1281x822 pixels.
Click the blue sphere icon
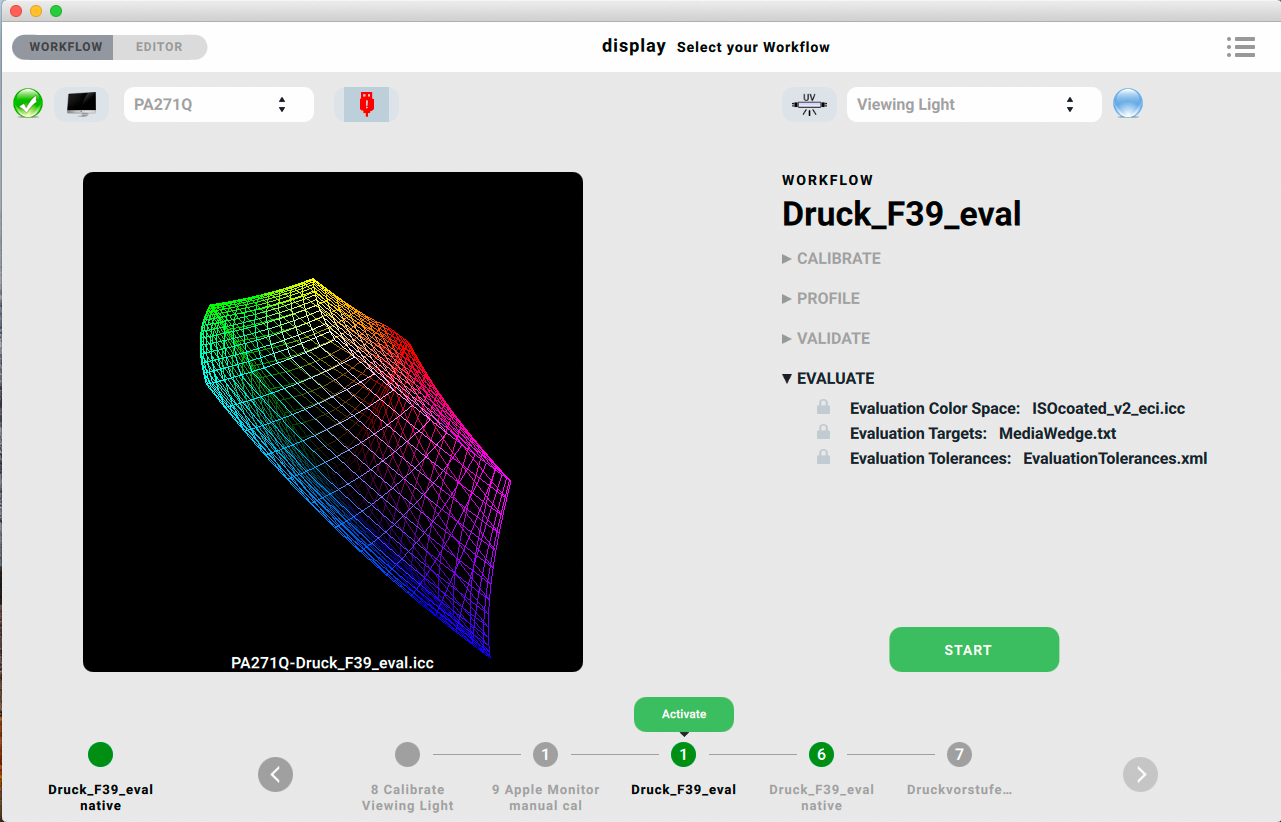(1128, 104)
